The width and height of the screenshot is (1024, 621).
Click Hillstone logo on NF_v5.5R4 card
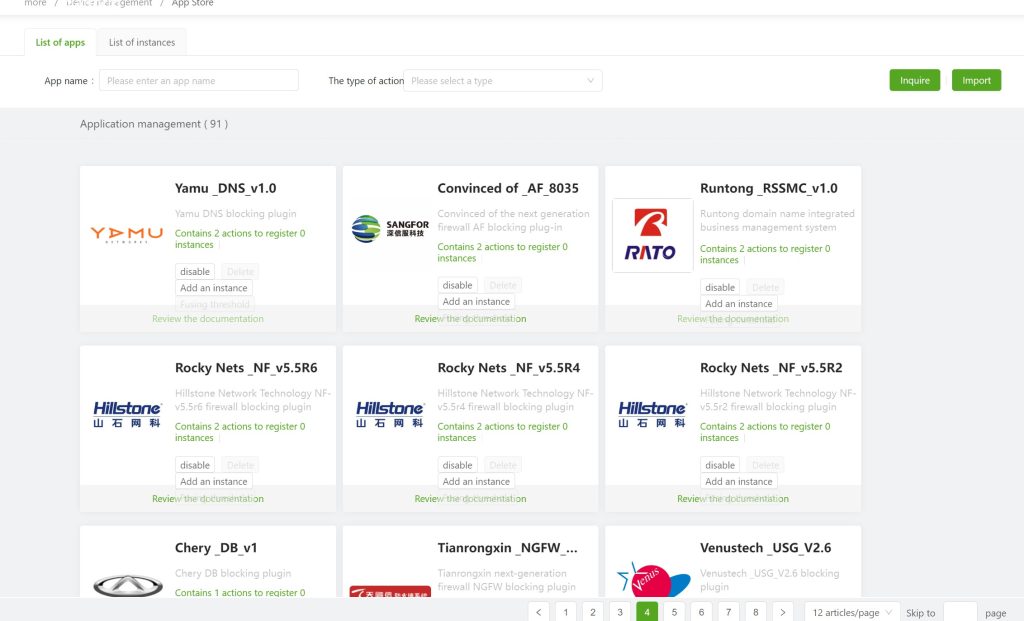pos(390,414)
